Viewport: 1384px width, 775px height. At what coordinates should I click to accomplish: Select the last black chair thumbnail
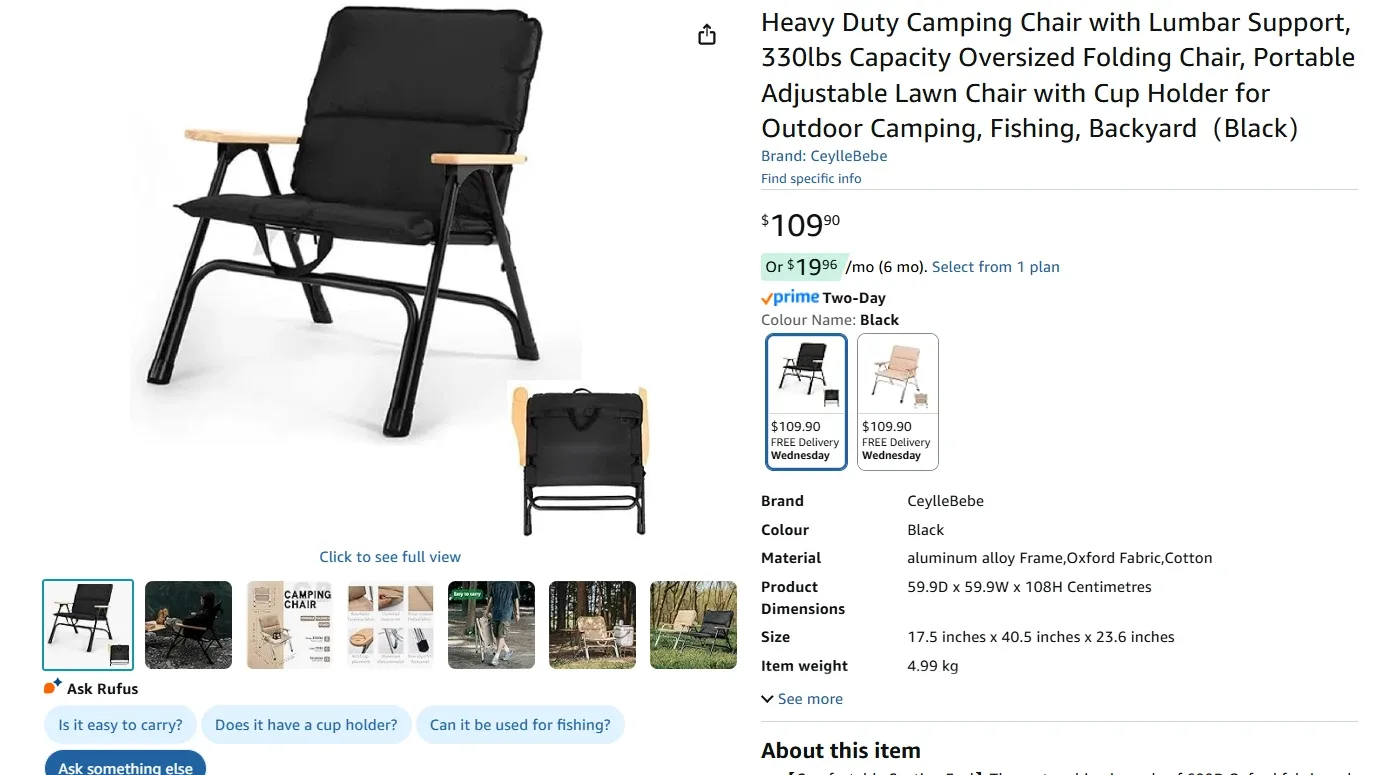pyautogui.click(x=693, y=624)
